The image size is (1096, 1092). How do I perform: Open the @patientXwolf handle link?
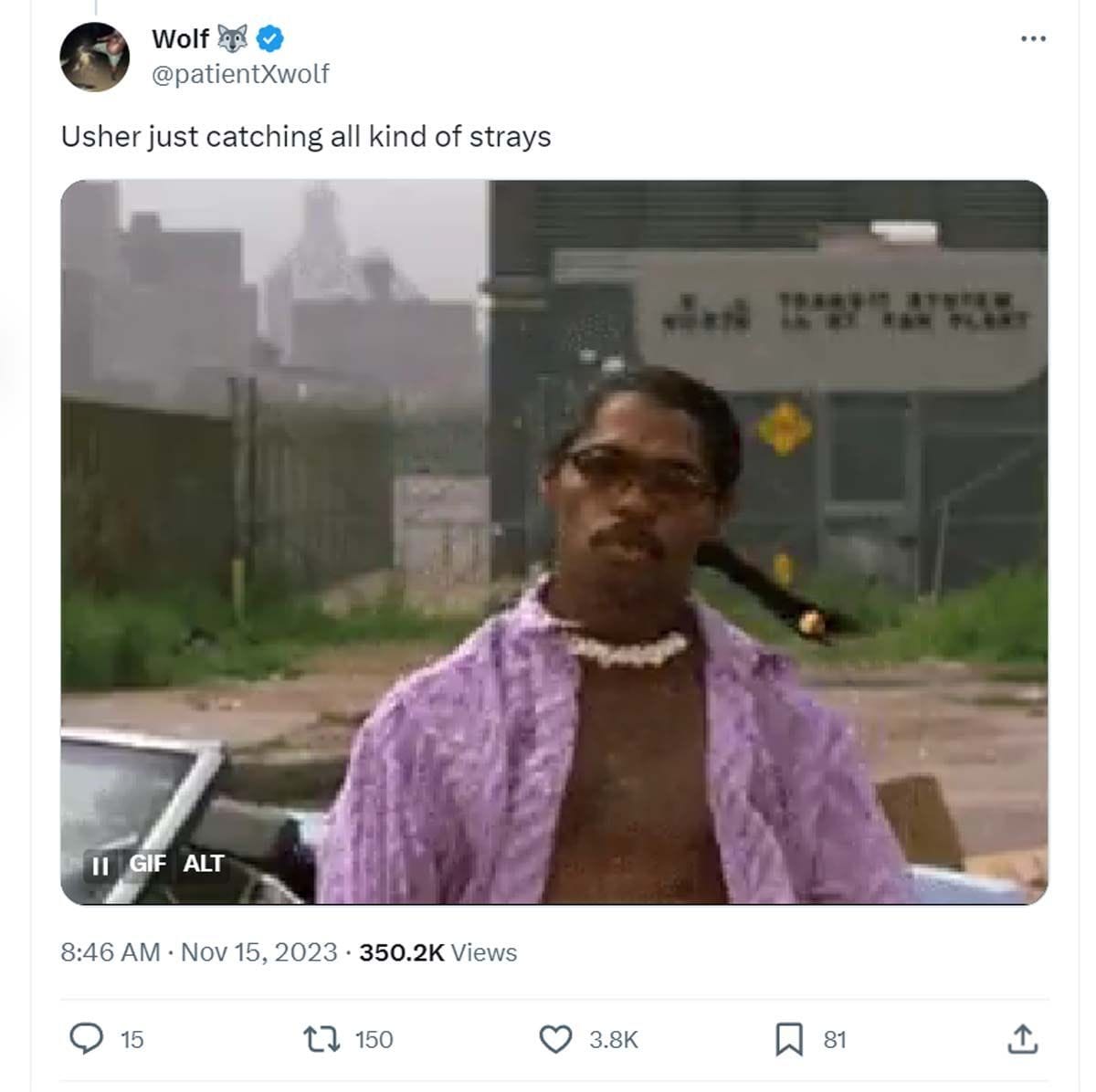point(240,74)
